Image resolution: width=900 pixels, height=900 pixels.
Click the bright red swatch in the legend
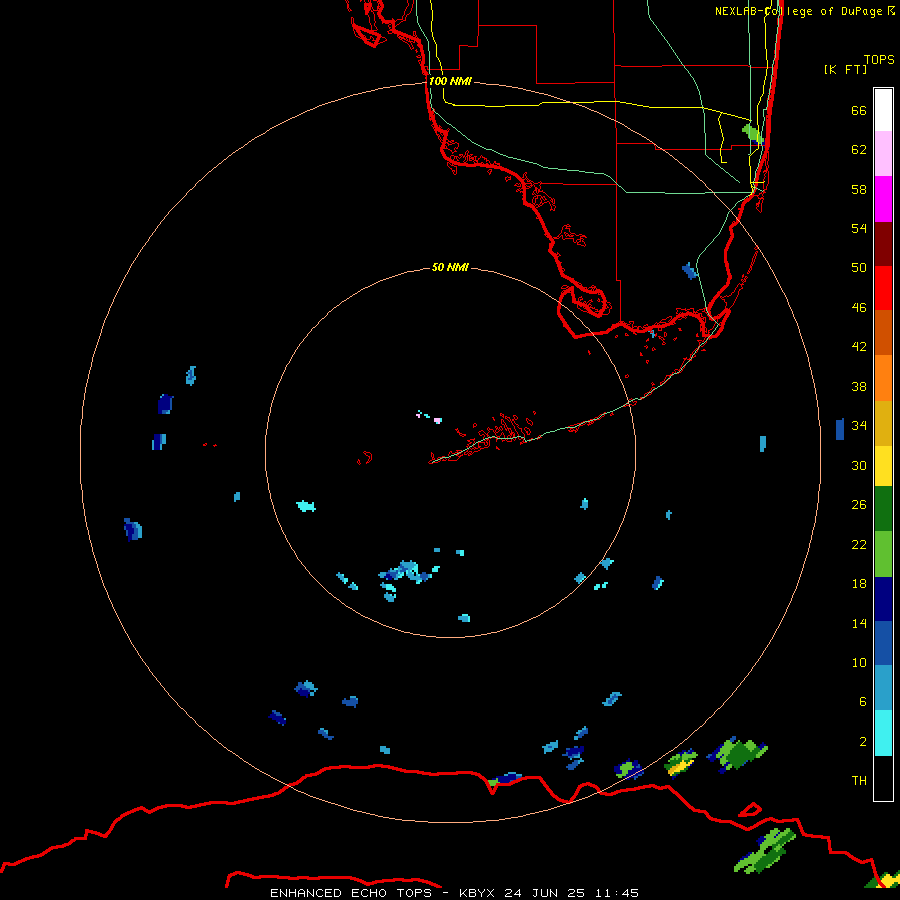[x=883, y=288]
